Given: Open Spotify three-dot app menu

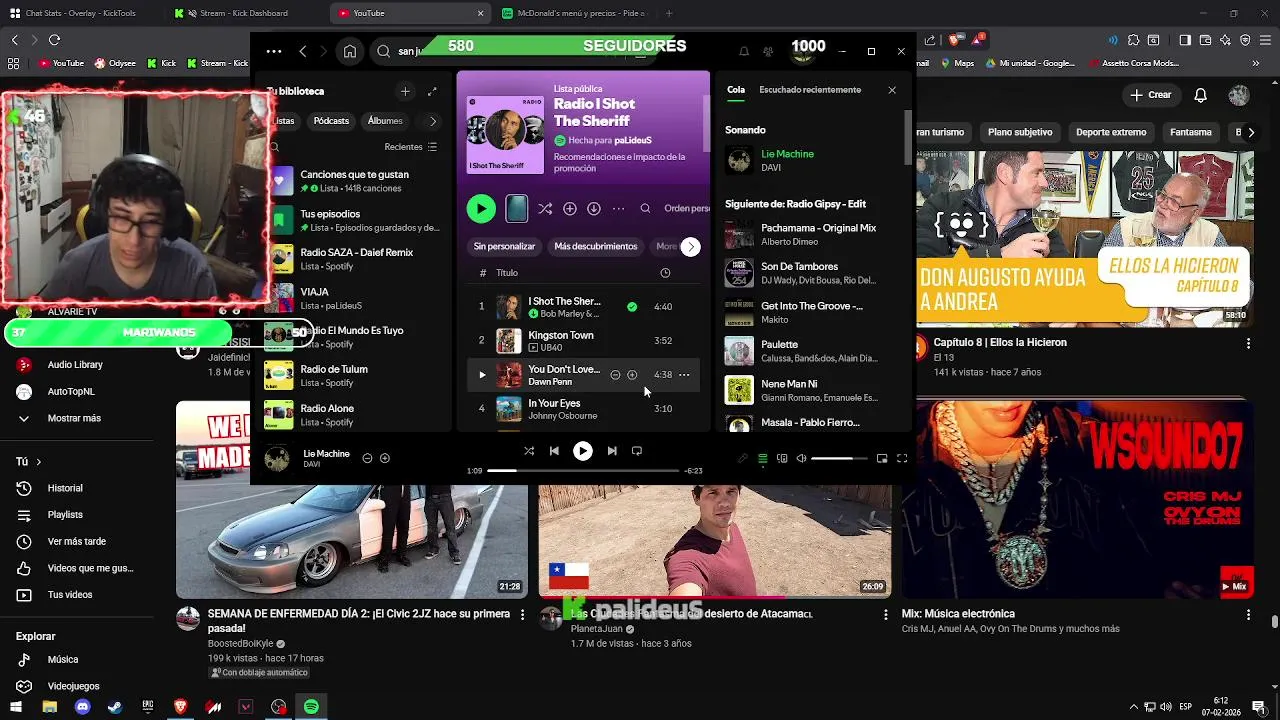Looking at the screenshot, I should pos(274,51).
